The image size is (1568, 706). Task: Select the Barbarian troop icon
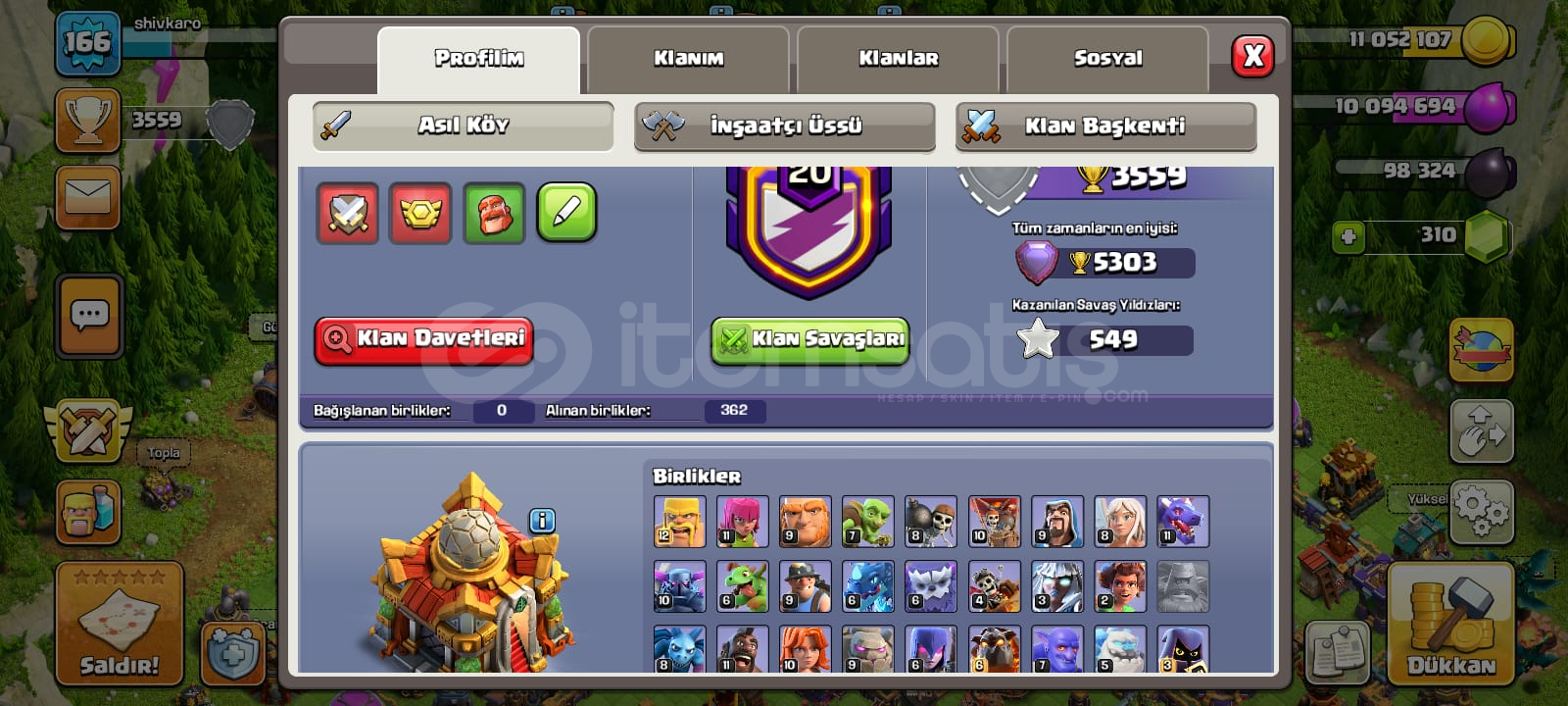point(679,521)
